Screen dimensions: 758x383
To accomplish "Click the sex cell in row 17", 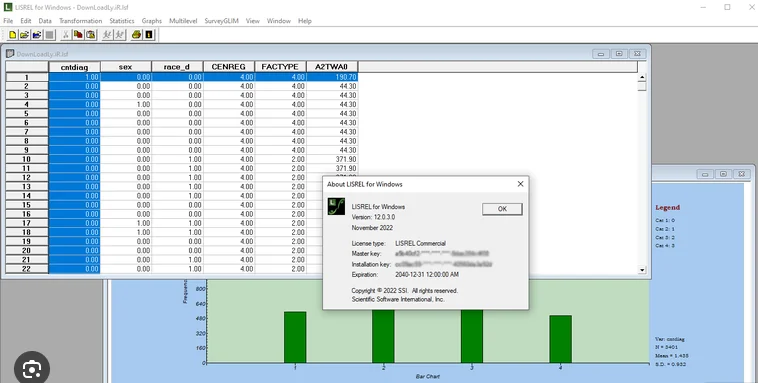I will coord(126,223).
